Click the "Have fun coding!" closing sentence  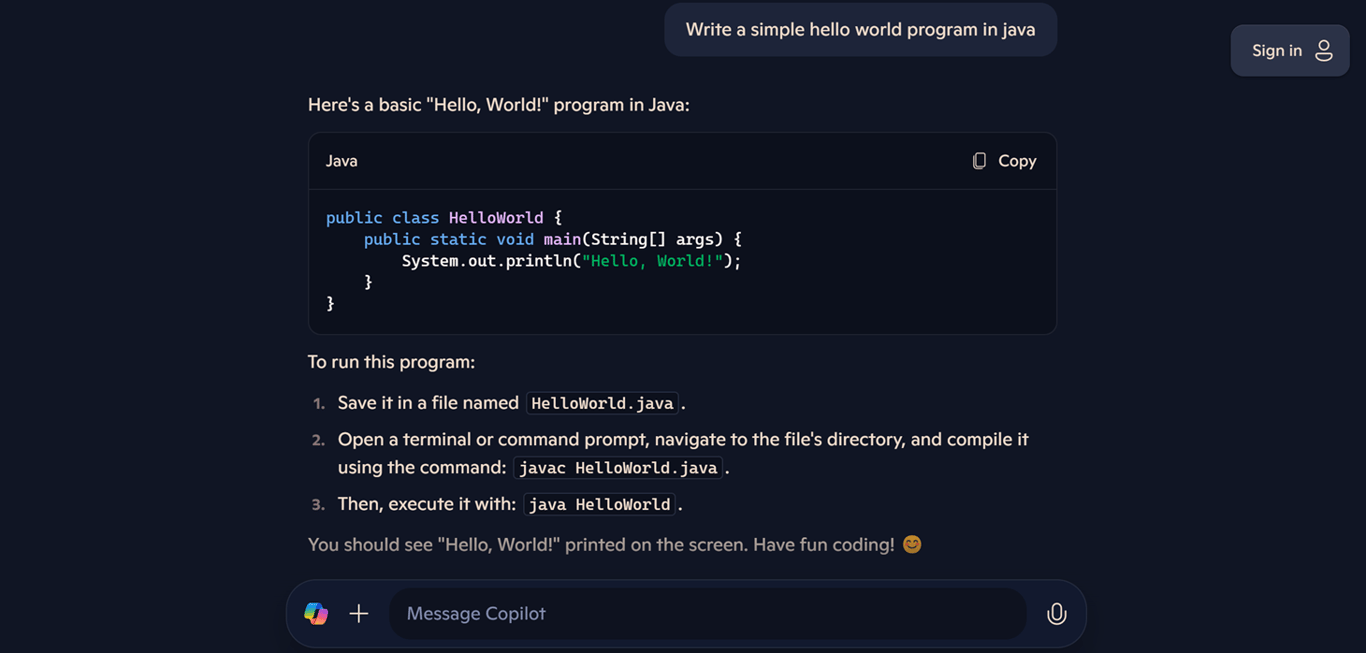[823, 544]
